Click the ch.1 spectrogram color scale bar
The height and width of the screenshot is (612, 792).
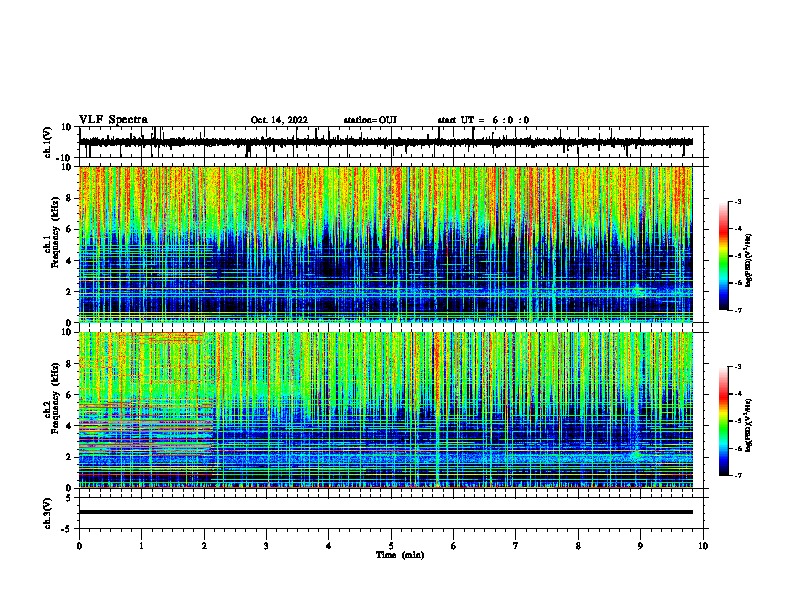(723, 256)
